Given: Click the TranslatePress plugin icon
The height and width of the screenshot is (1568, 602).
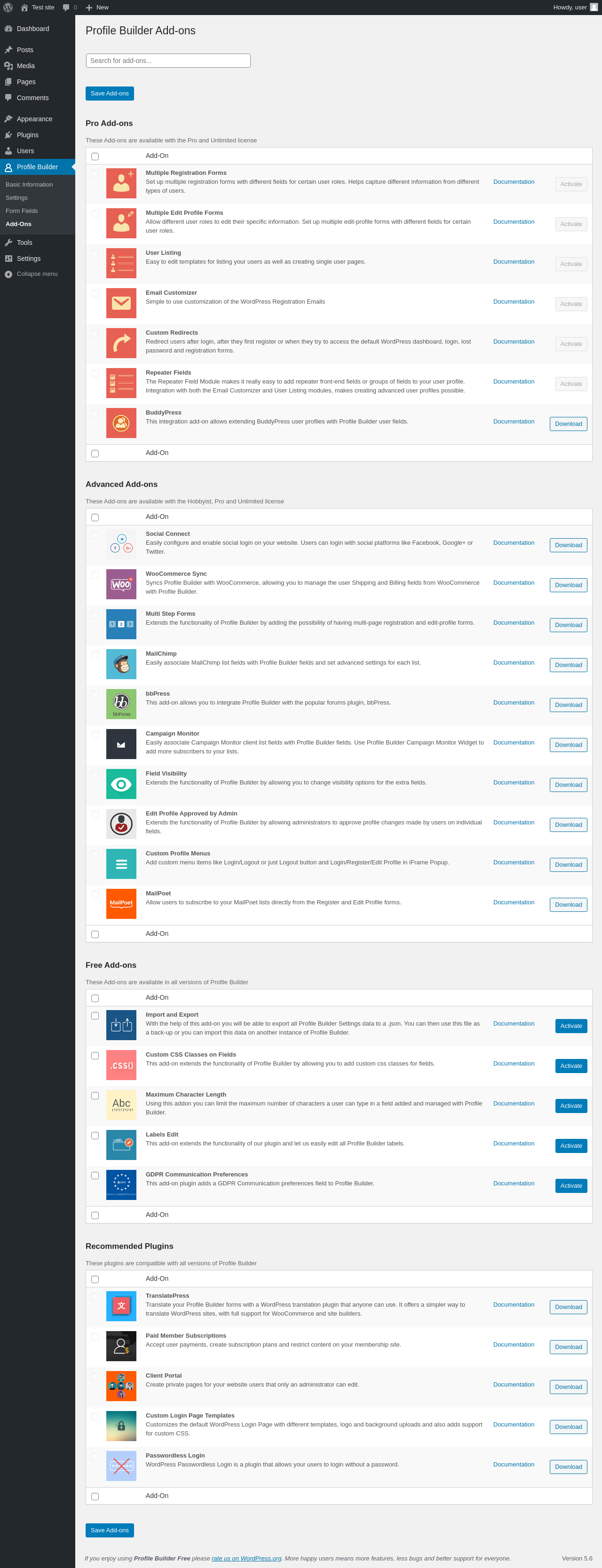Looking at the screenshot, I should [121, 1306].
